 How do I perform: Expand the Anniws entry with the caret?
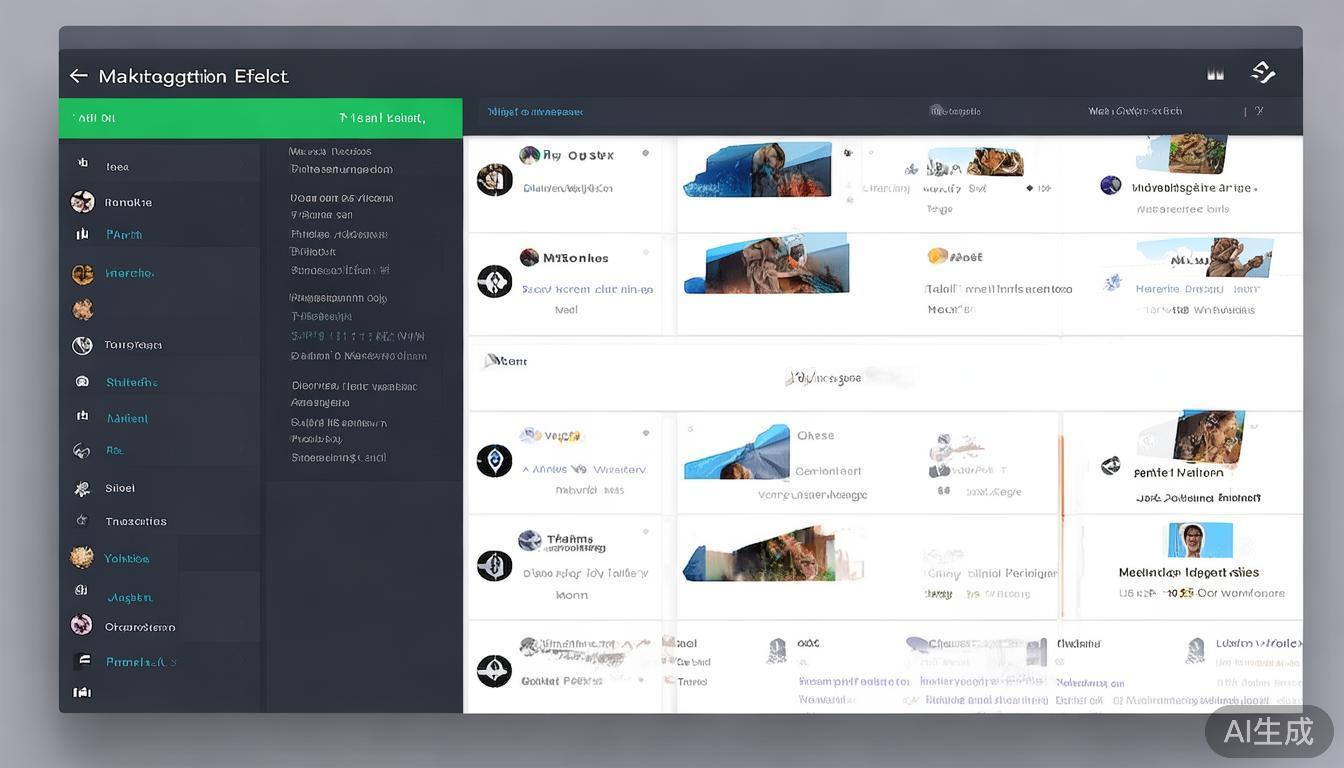pos(526,469)
